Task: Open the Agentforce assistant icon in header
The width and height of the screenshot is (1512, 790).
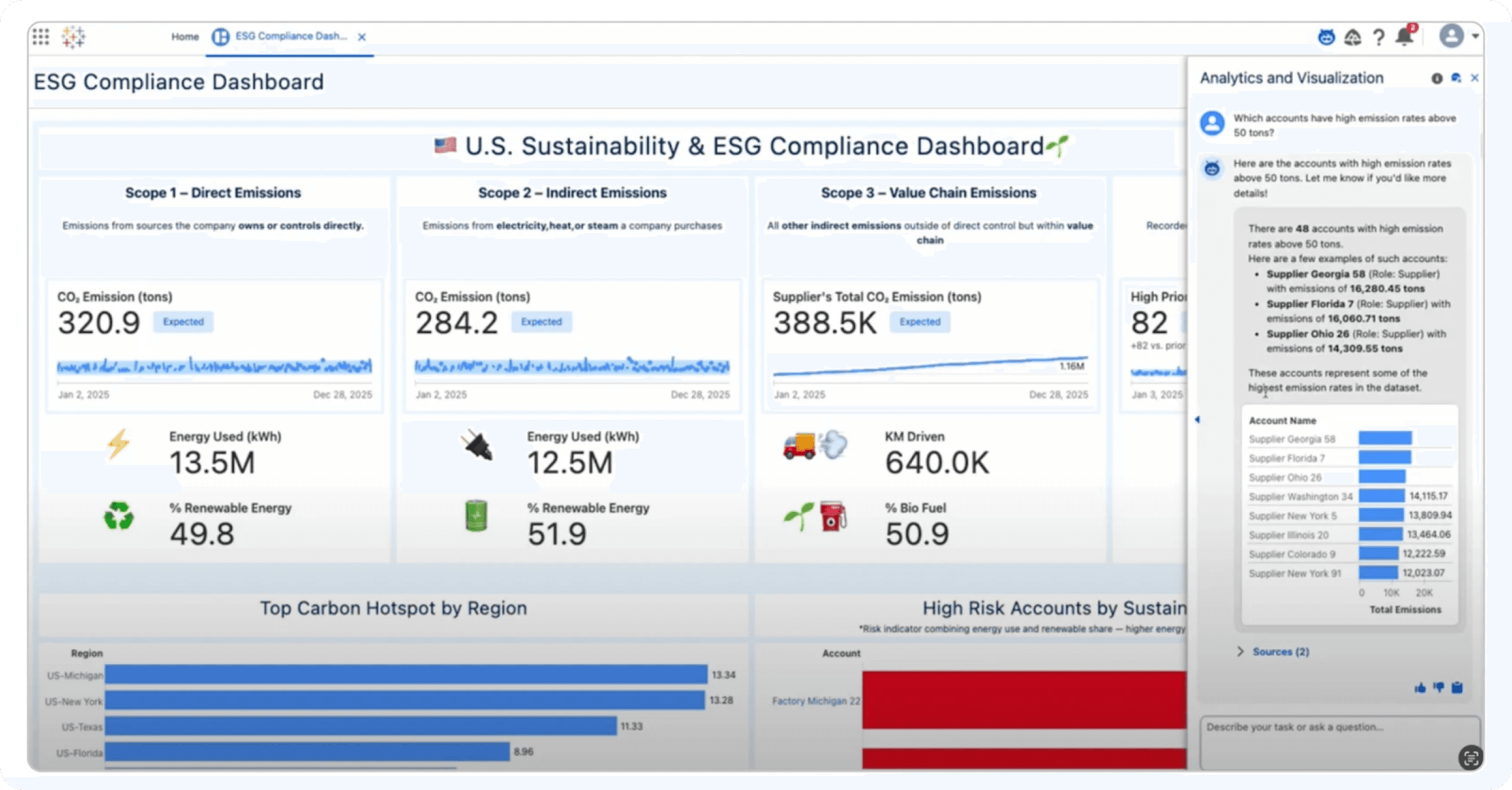Action: (x=1326, y=37)
